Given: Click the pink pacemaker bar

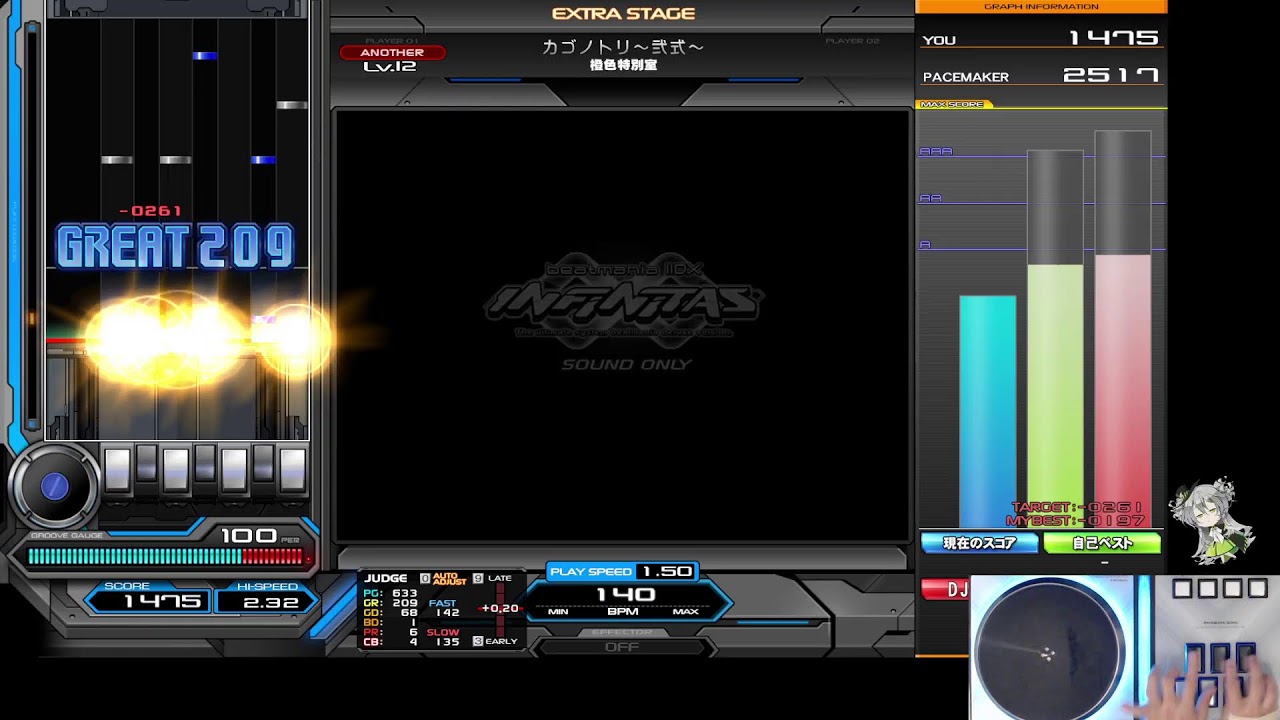Looking at the screenshot, I should click(1123, 391).
